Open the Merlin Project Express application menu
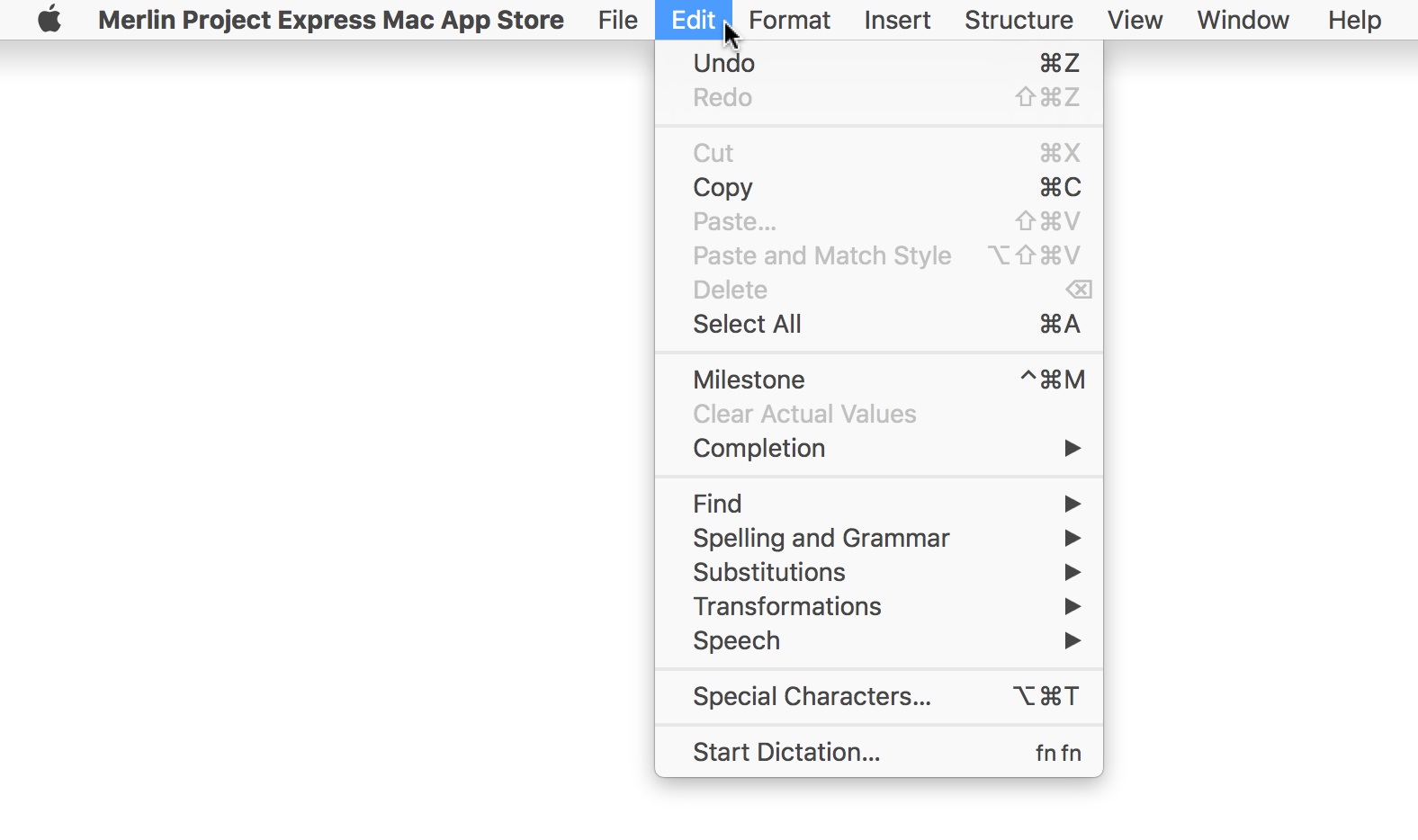1418x840 pixels. click(331, 20)
